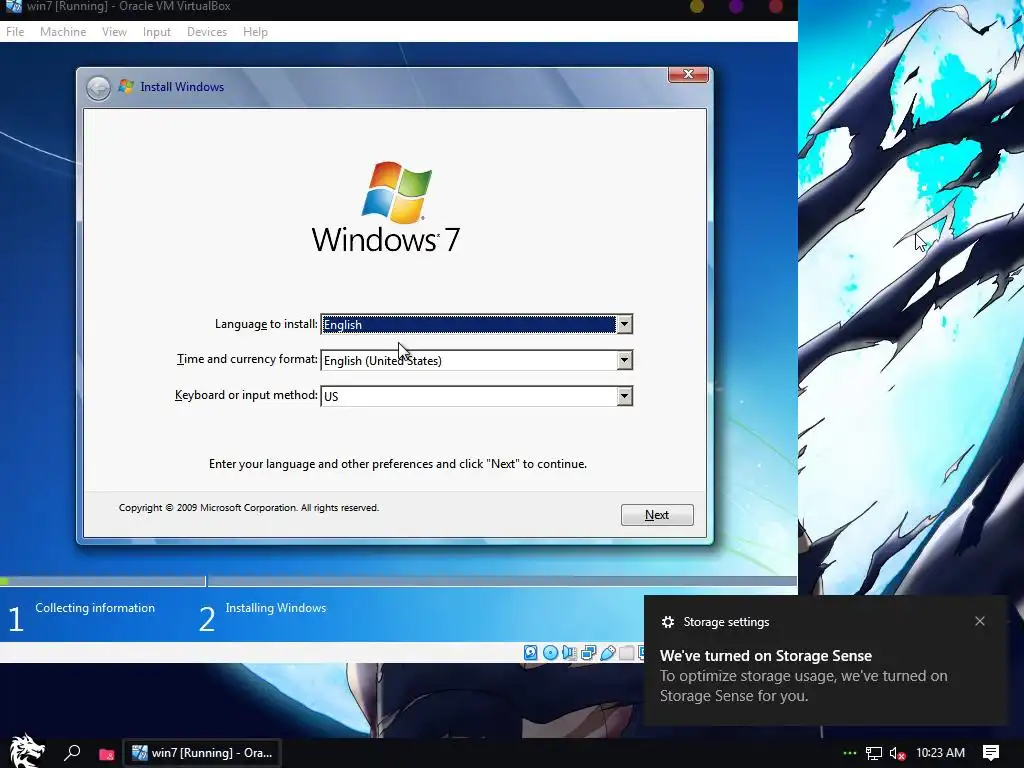Click the purple dot window button in title bar
Screen dimensions: 1024x768
pos(736,7)
